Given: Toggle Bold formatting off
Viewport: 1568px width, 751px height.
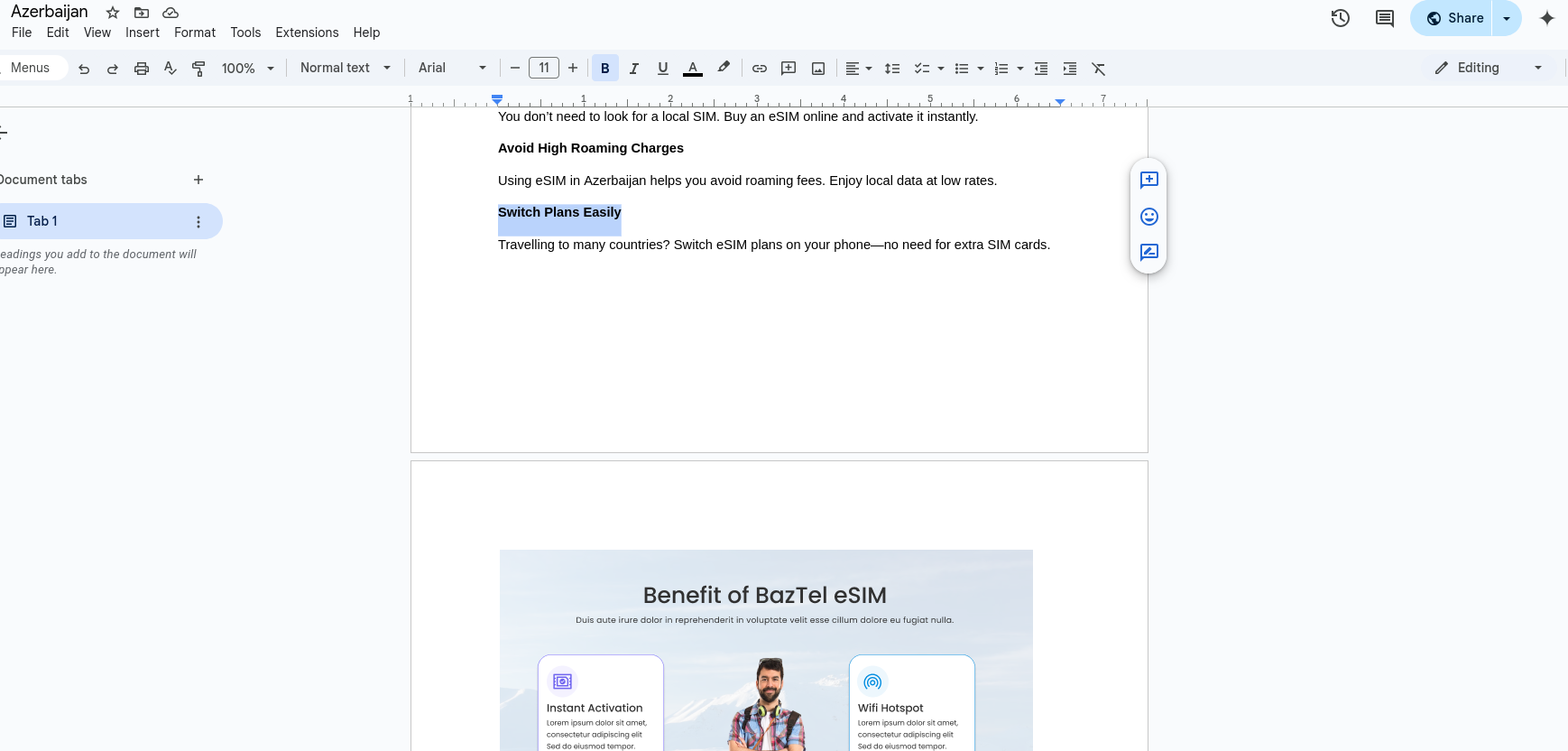Looking at the screenshot, I should point(605,69).
